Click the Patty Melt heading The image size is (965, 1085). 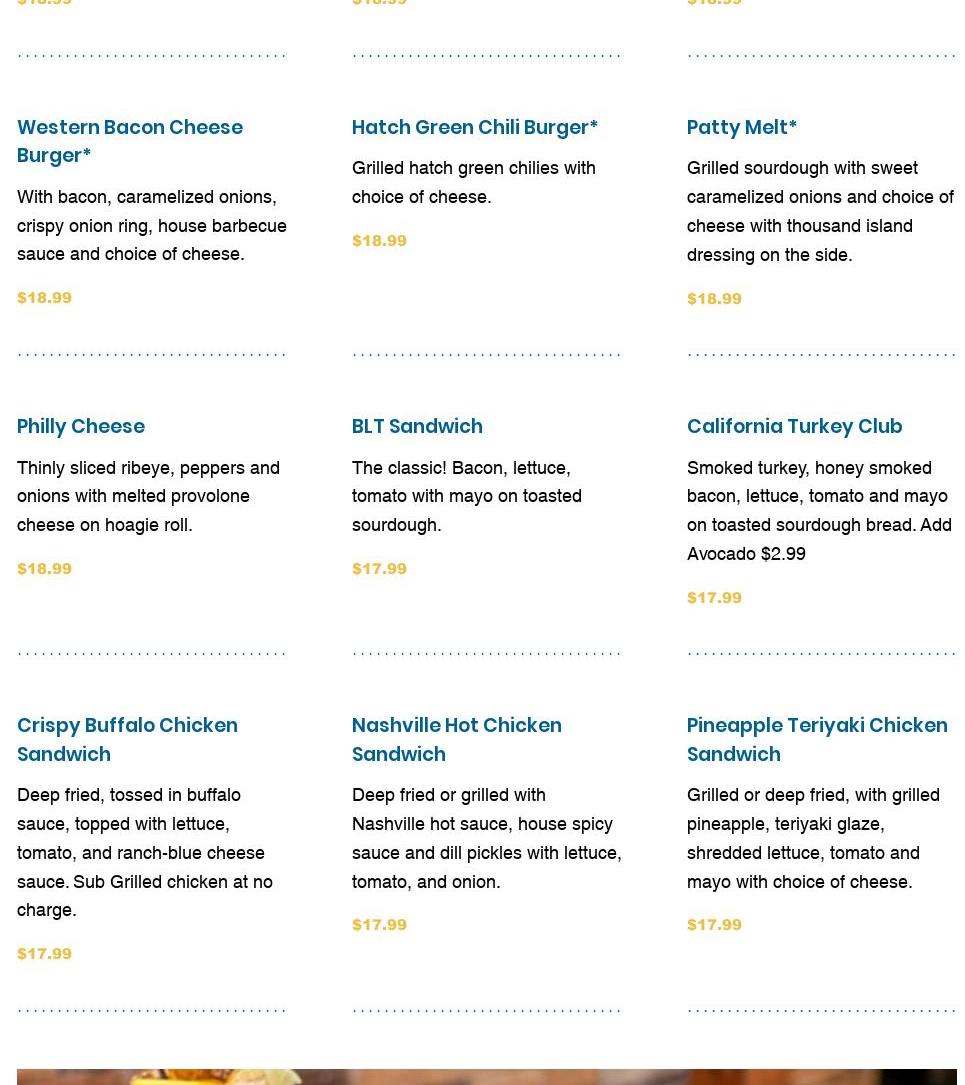coord(741,127)
